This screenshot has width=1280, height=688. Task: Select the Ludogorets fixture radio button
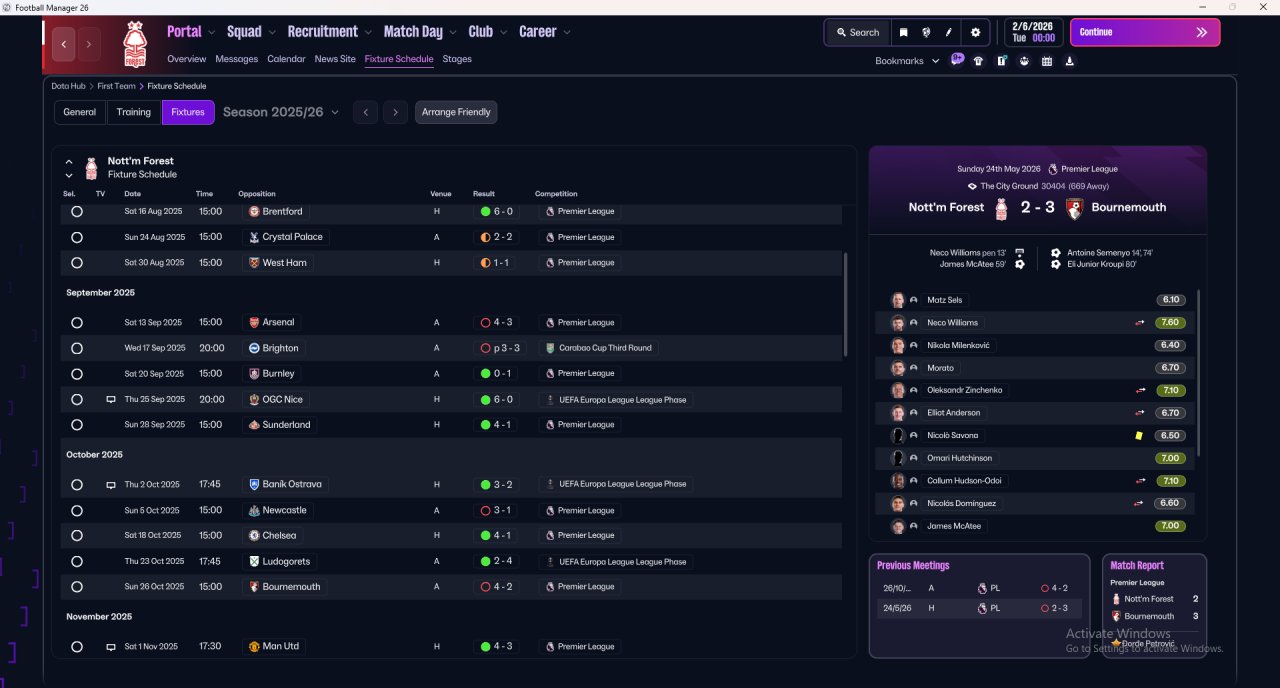pyautogui.click(x=77, y=561)
